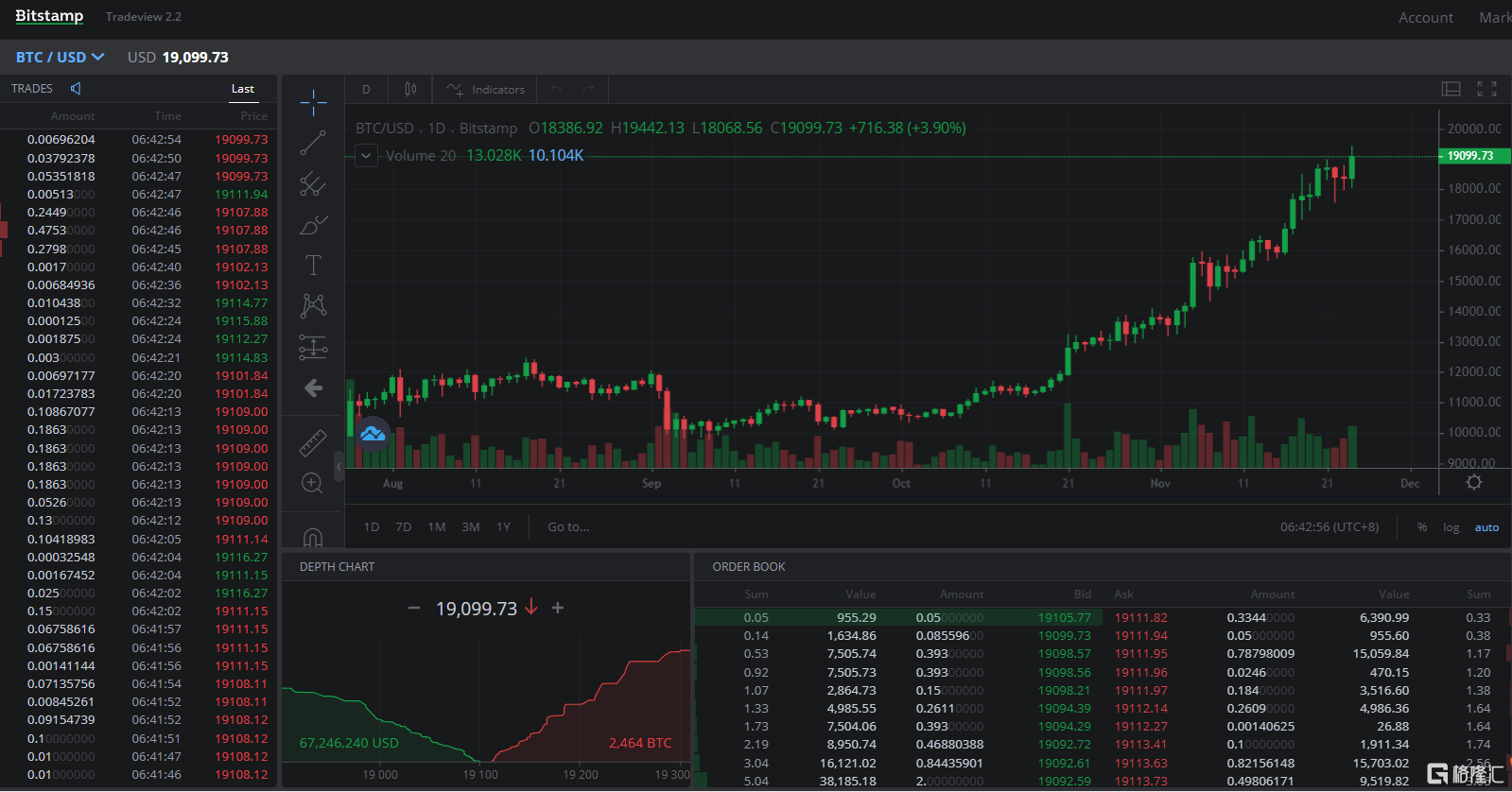The image size is (1512, 792).
Task: Open the Go to... date picker
Action: tap(568, 527)
